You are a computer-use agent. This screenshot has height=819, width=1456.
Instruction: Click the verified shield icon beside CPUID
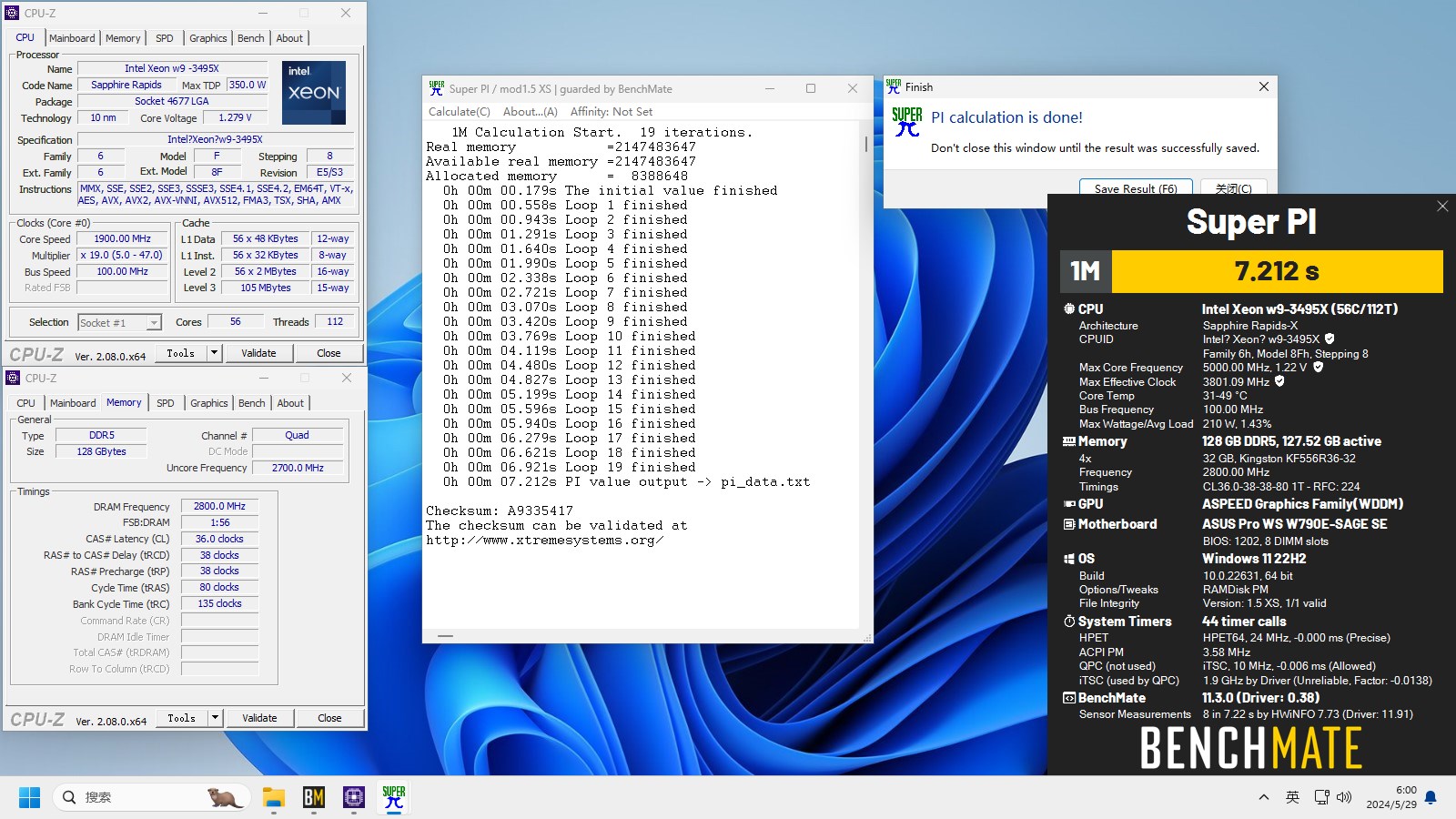(1330, 339)
